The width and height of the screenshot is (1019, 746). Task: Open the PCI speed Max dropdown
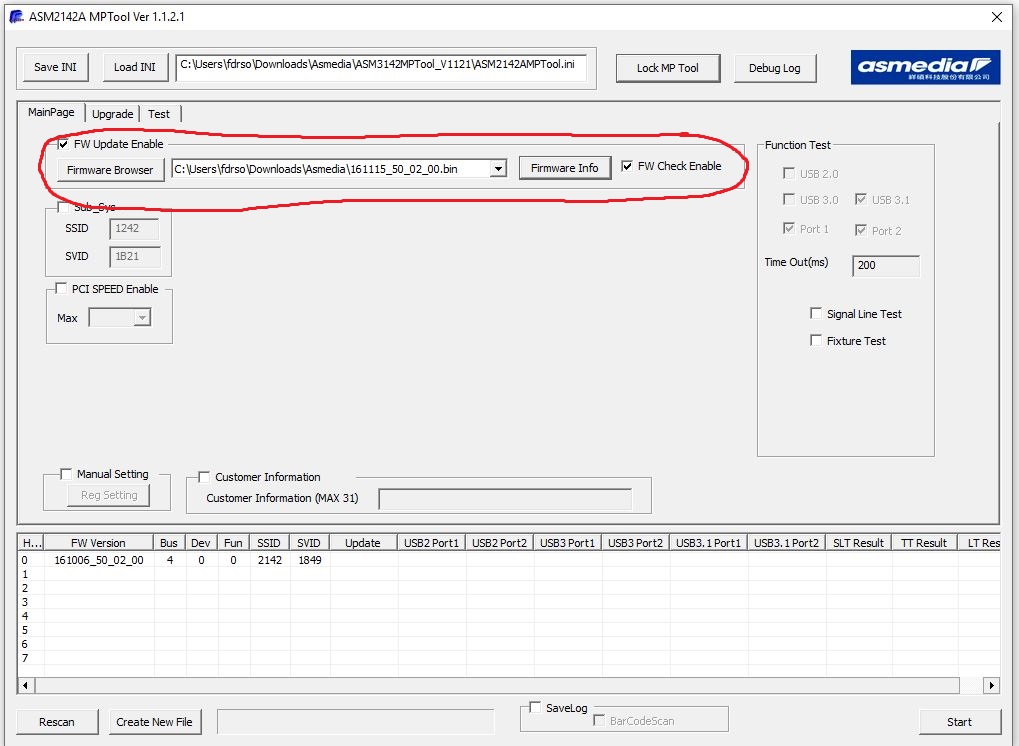pyautogui.click(x=142, y=318)
